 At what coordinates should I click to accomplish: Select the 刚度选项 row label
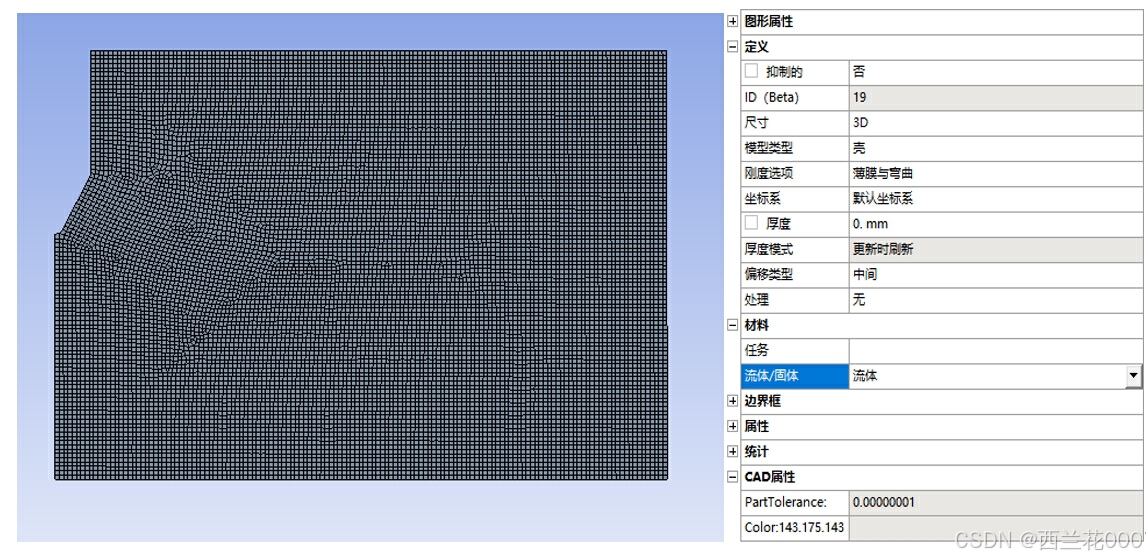[x=794, y=173]
